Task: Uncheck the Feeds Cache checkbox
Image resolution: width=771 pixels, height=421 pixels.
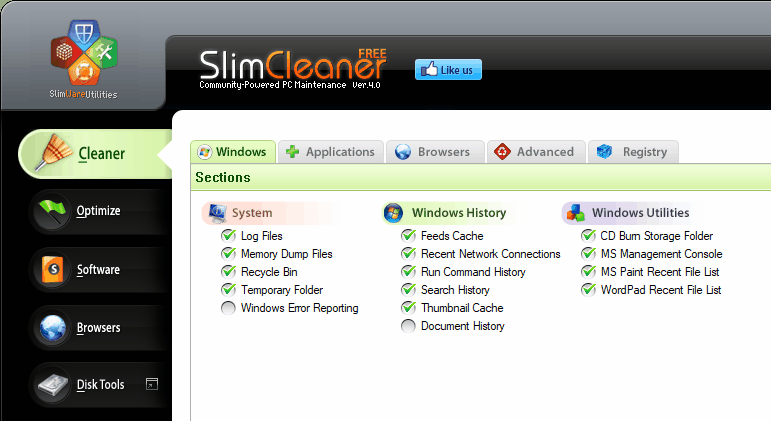Action: (409, 236)
